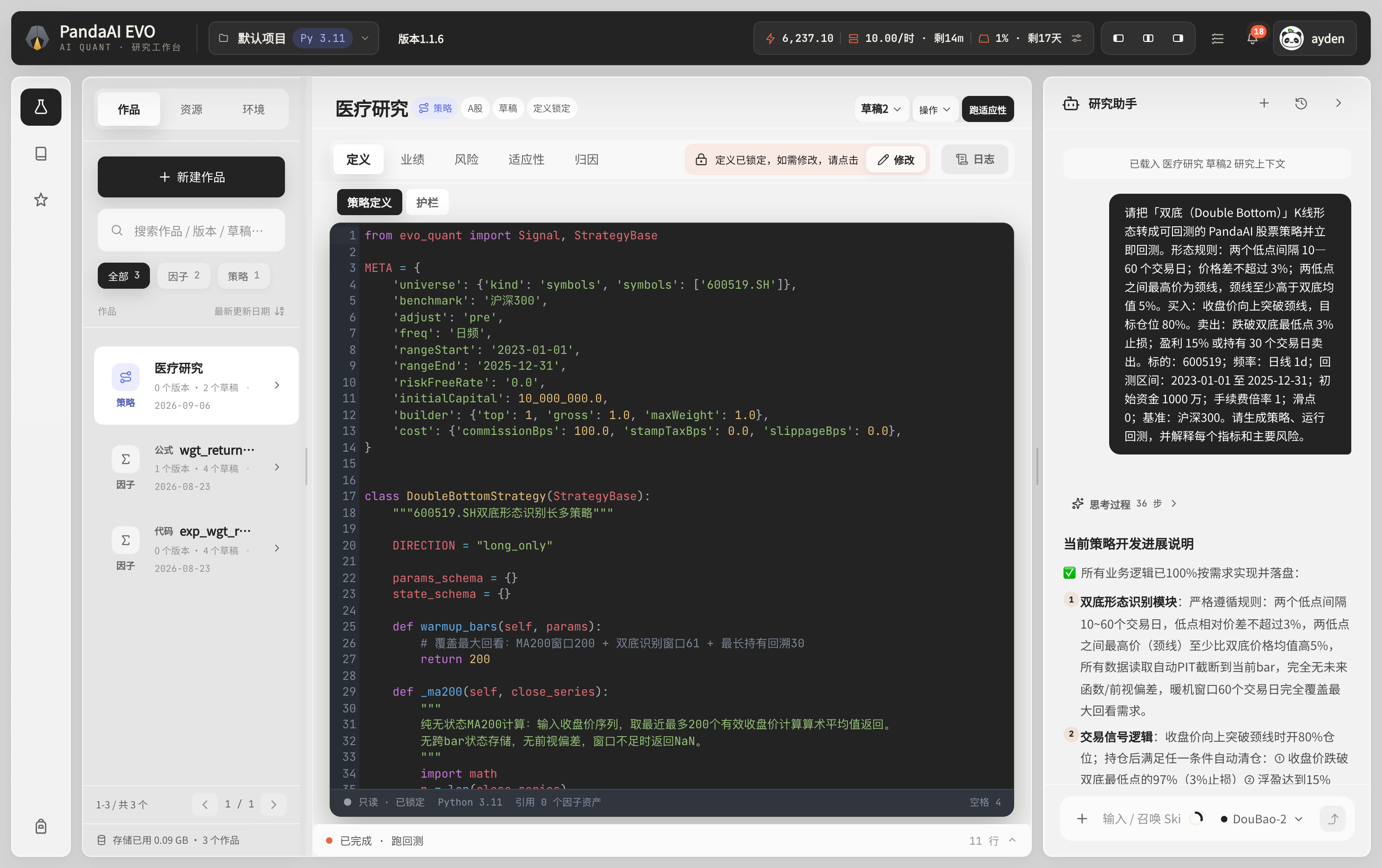Click the sort order icon beside 最新更新日期

click(279, 311)
